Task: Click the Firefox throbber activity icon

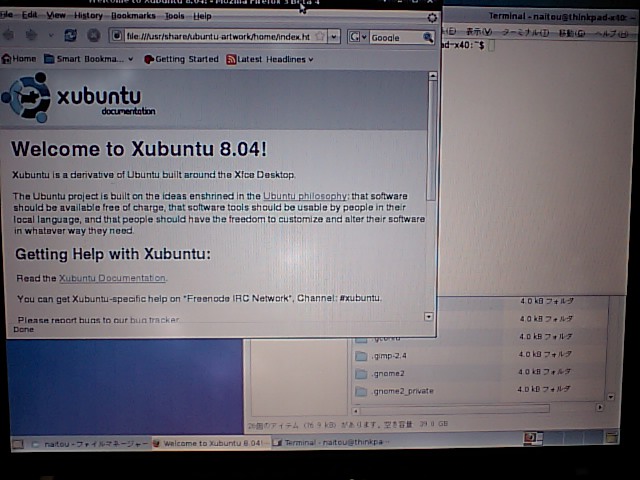Action: 432,18
